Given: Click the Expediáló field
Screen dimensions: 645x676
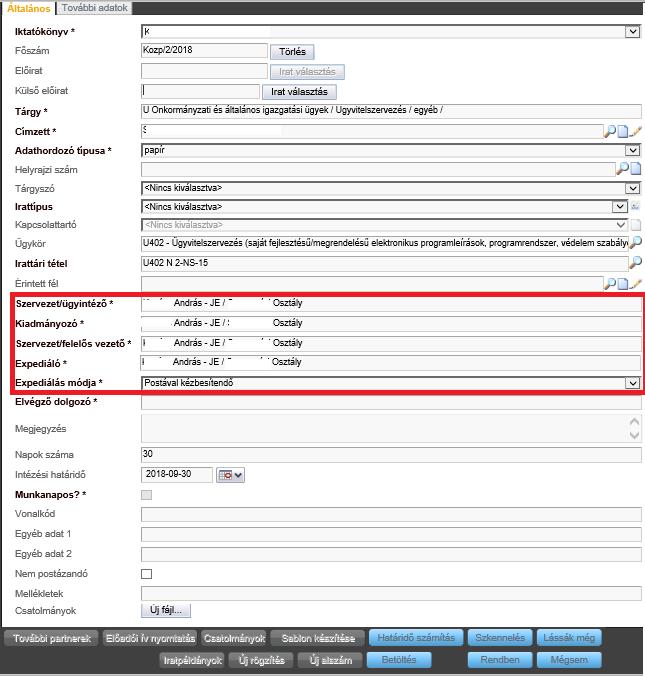Looking at the screenshot, I should (x=391, y=363).
